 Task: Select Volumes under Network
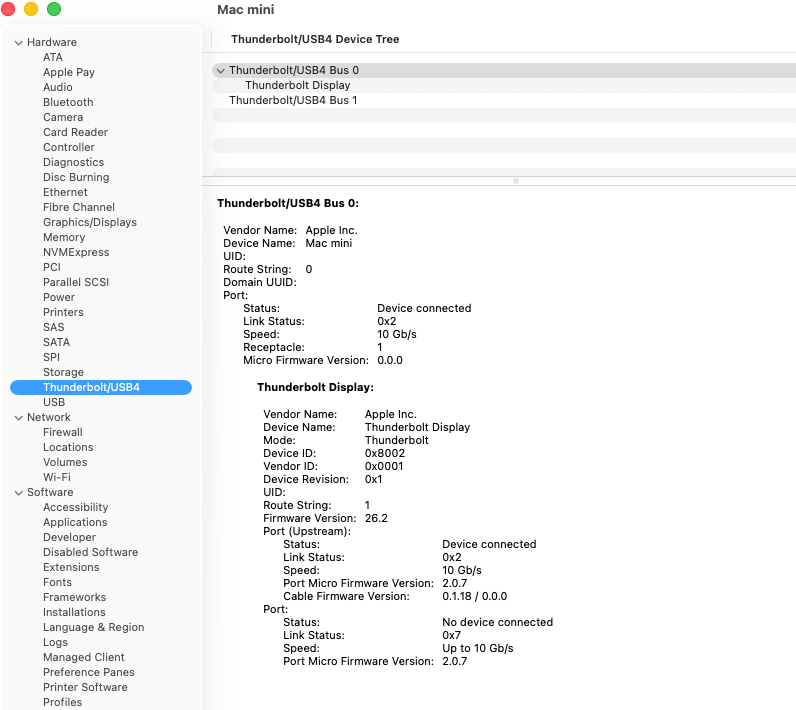click(x=65, y=462)
